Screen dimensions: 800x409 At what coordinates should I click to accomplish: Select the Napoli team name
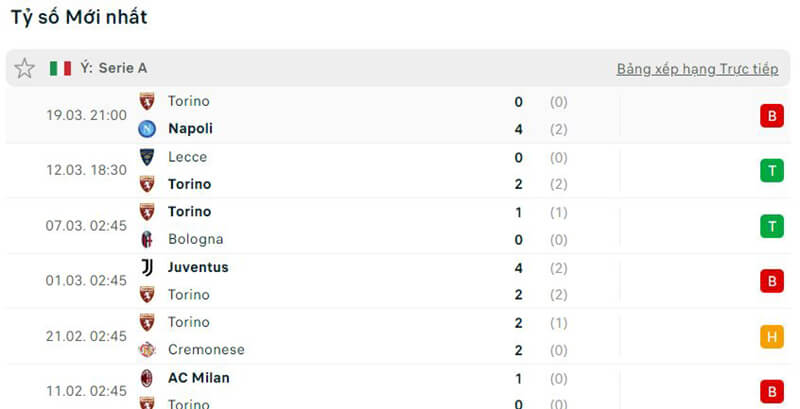coord(190,129)
